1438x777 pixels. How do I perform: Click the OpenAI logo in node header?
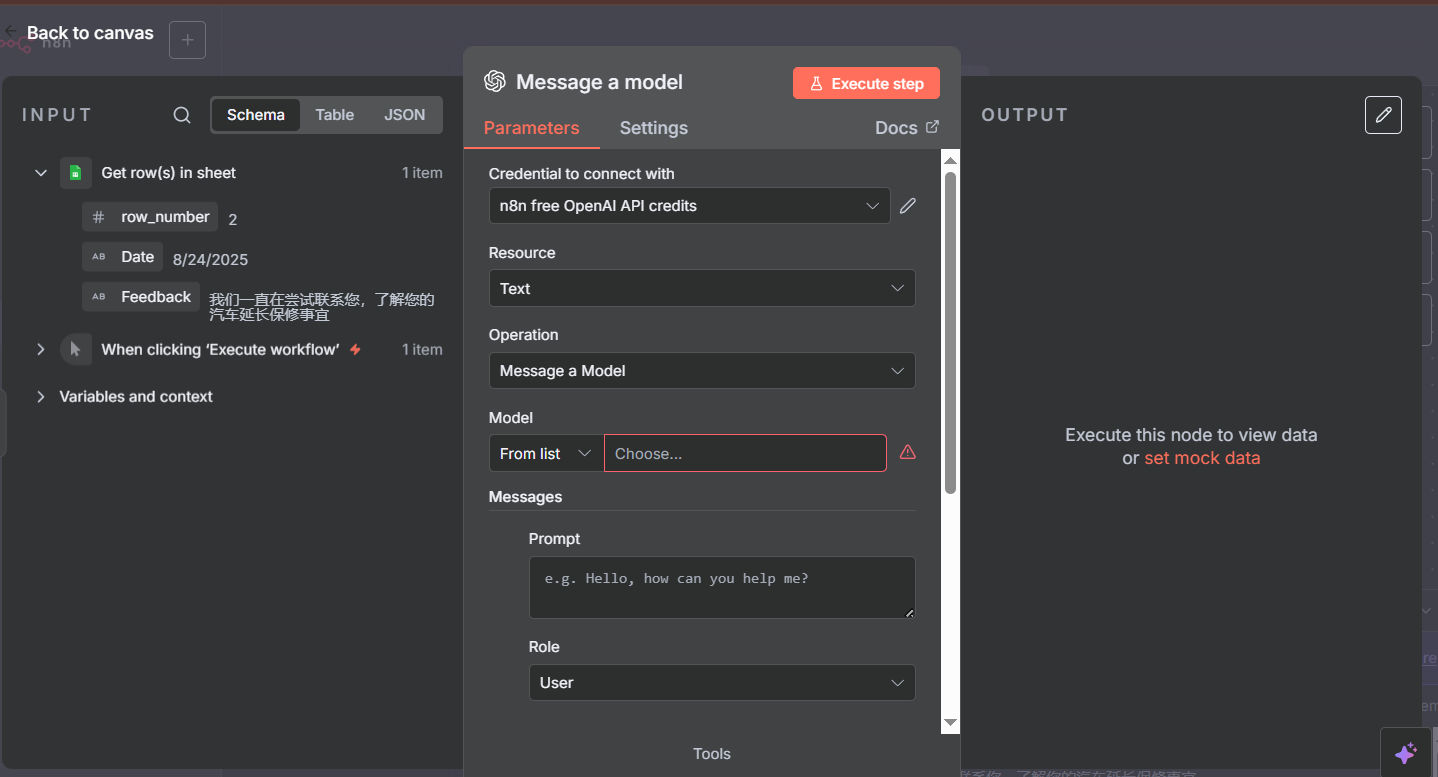click(x=494, y=82)
